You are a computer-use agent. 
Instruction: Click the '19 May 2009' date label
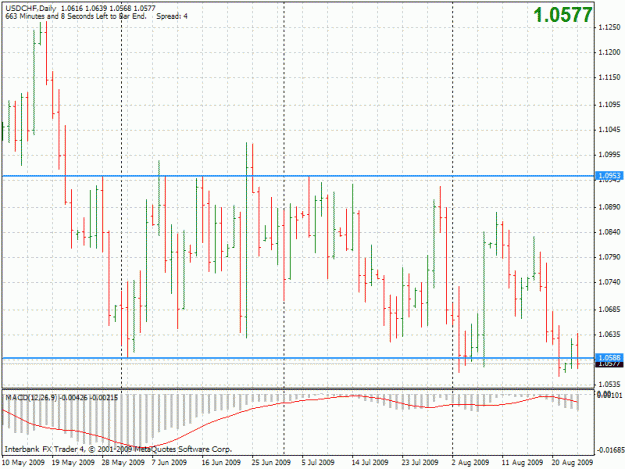pos(73,462)
